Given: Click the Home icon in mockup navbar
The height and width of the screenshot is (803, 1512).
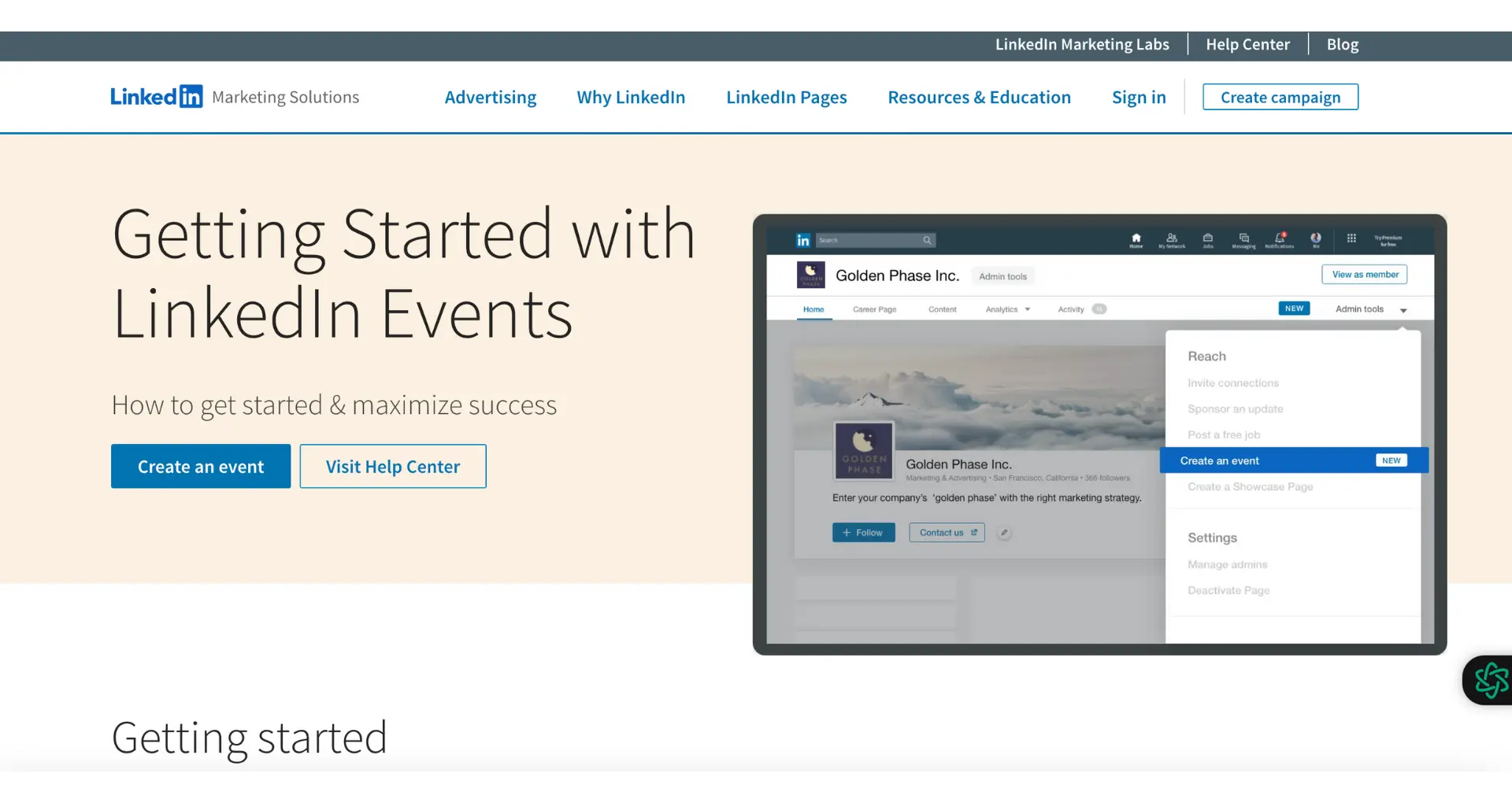Looking at the screenshot, I should click(x=1136, y=240).
